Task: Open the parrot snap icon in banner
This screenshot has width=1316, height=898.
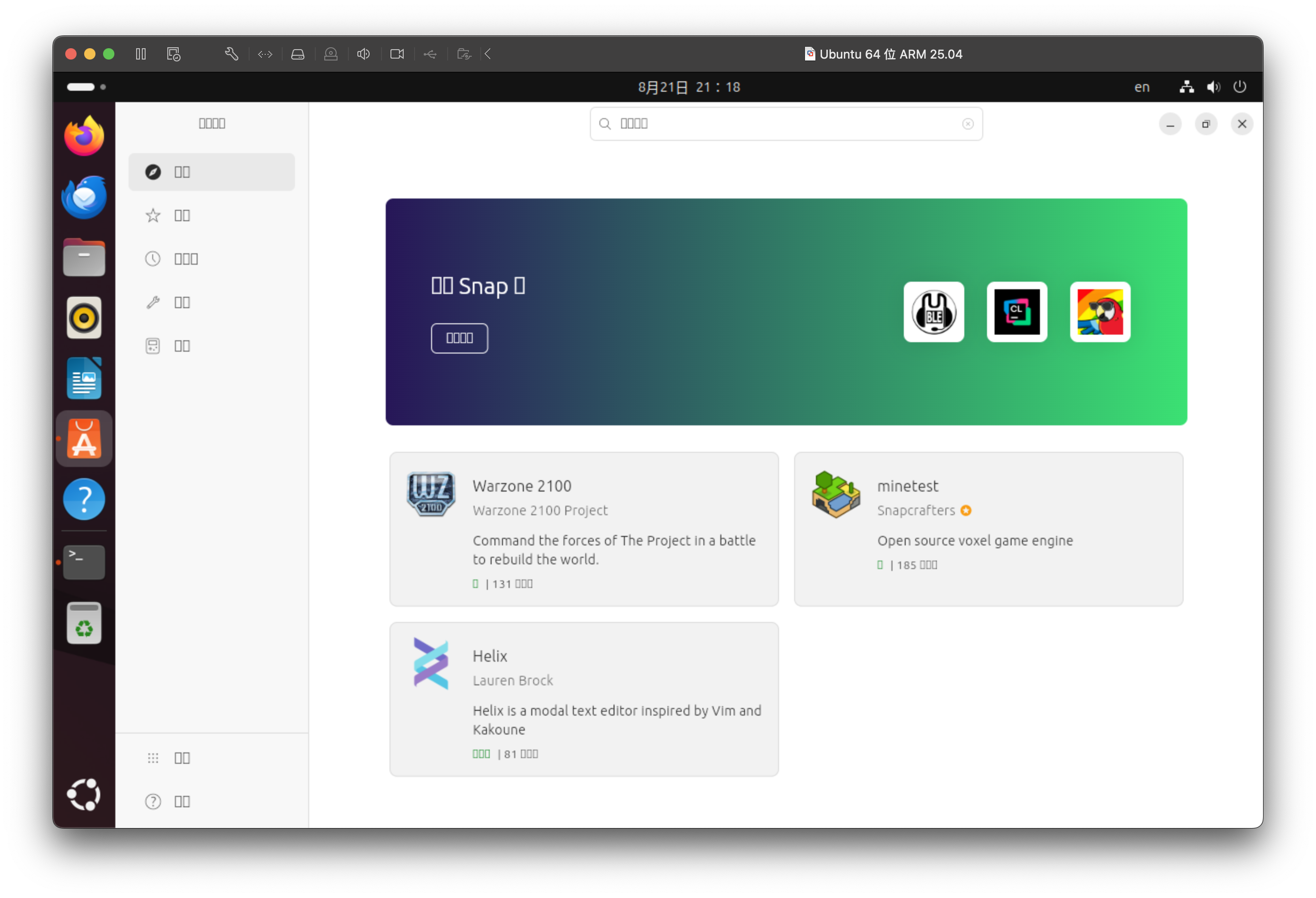Action: pyautogui.click(x=1100, y=312)
